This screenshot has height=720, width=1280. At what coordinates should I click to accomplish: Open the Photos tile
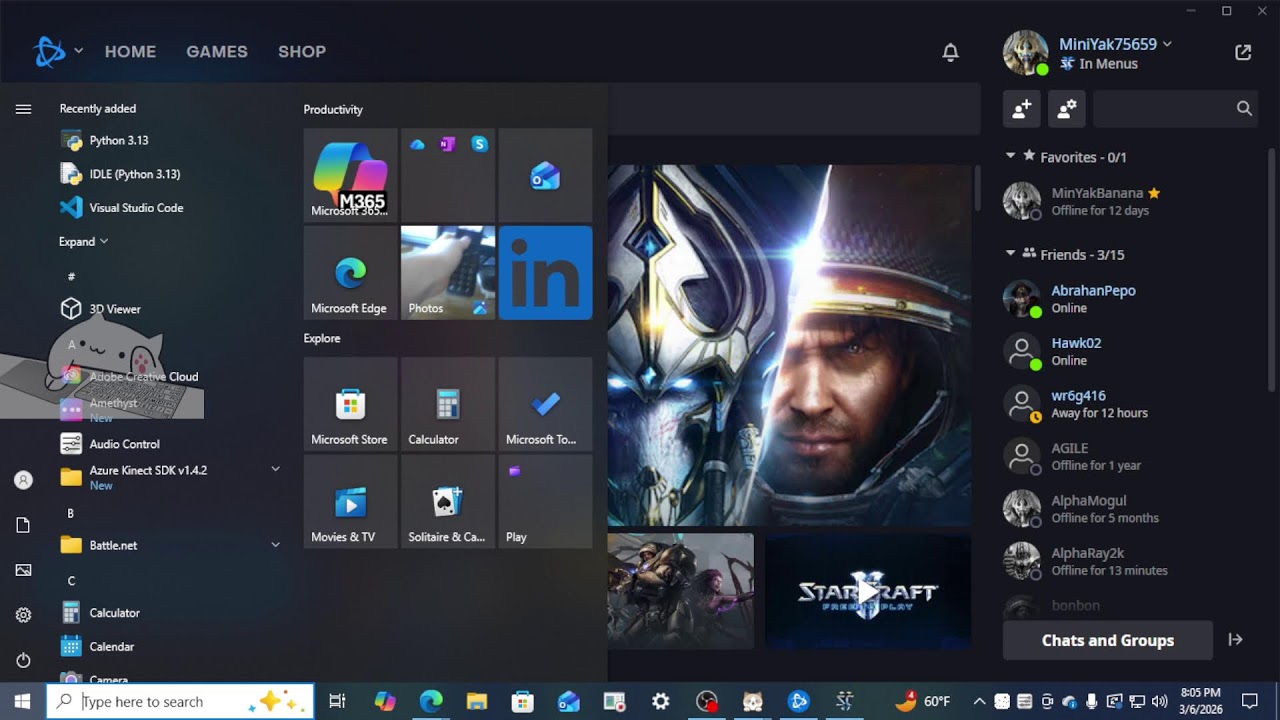[x=448, y=273]
